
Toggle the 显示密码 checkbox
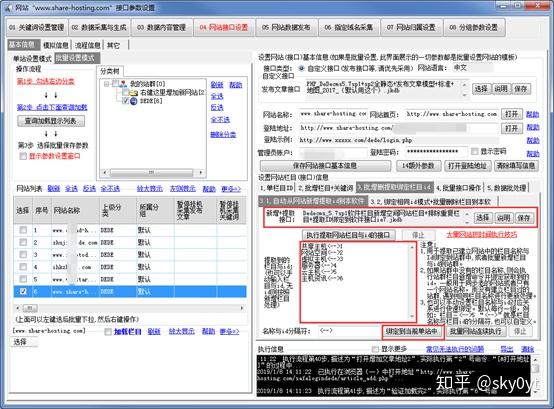(475, 152)
